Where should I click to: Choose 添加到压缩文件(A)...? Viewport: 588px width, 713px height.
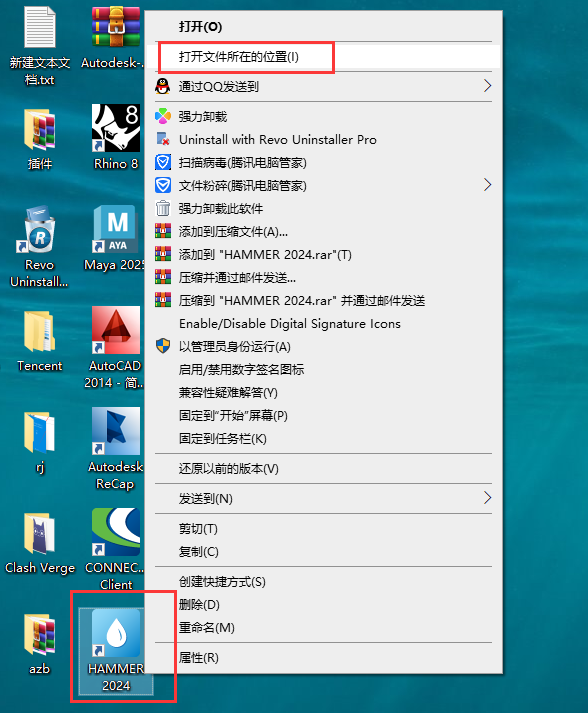click(x=323, y=231)
